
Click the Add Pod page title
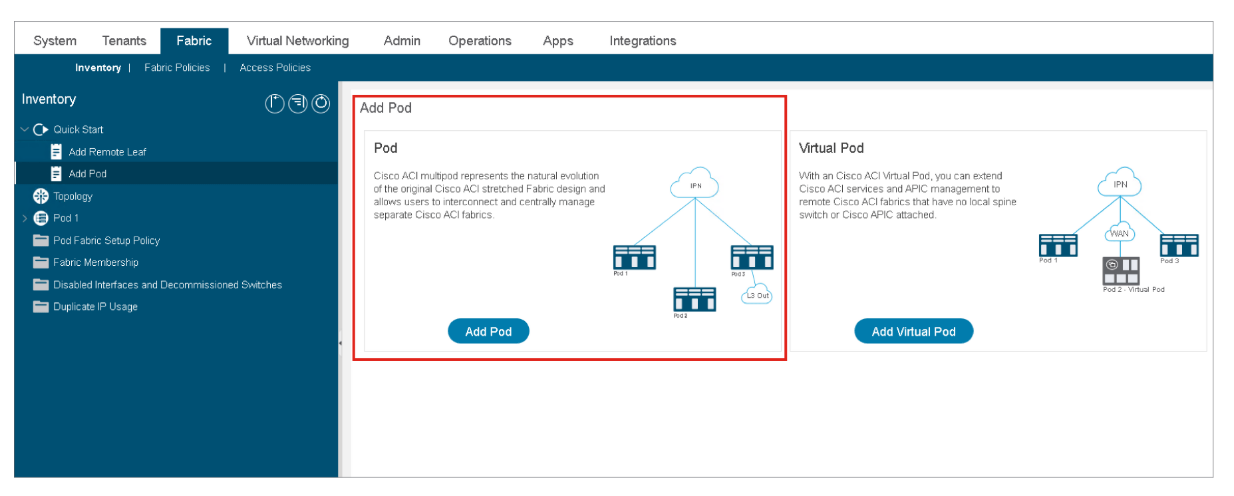[x=386, y=108]
